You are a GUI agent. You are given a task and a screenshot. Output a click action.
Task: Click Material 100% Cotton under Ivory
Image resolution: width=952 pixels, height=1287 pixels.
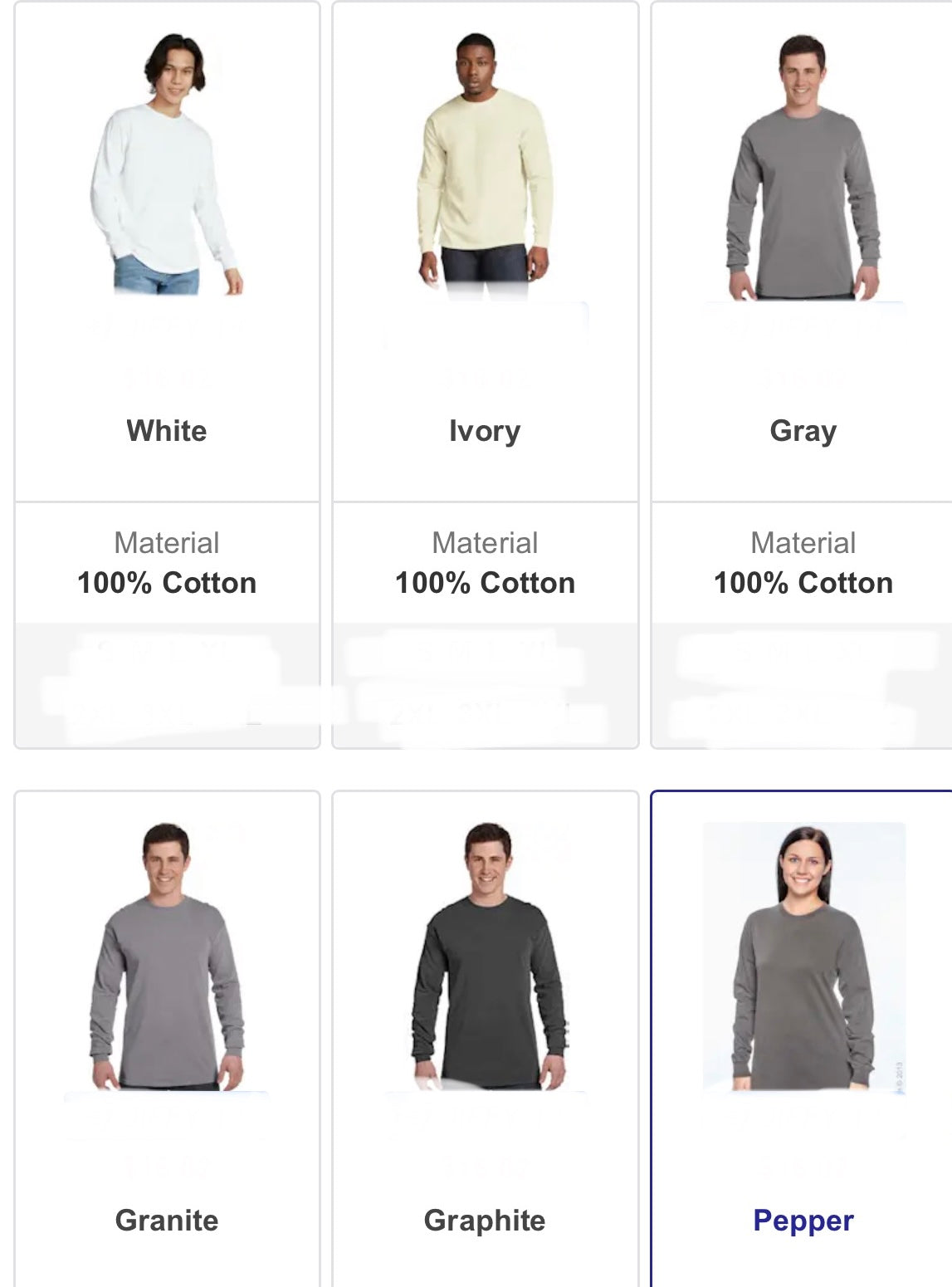[485, 563]
